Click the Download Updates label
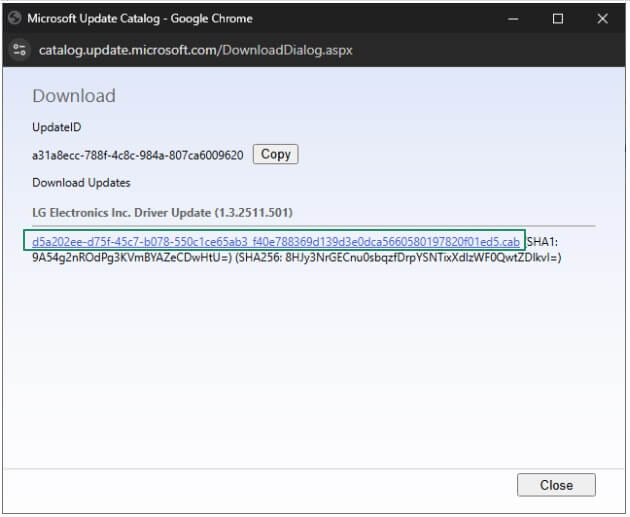 click(81, 183)
